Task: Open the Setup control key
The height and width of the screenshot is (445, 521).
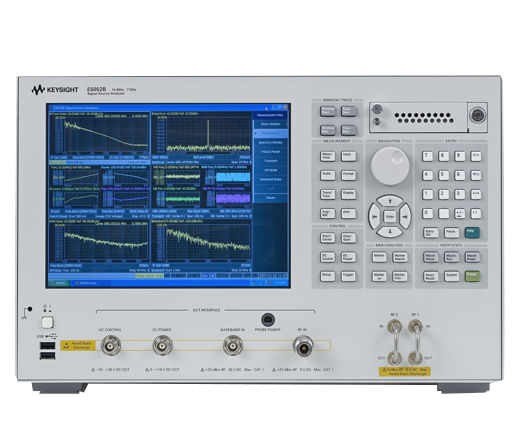Action: pyautogui.click(x=328, y=276)
